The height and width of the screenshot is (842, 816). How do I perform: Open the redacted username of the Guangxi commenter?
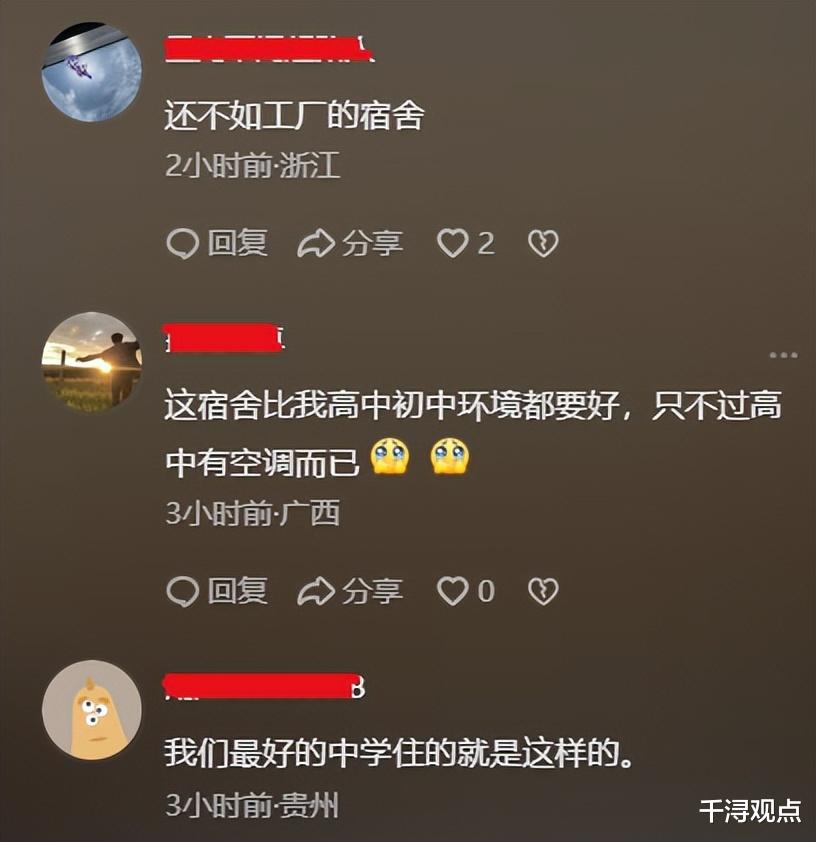pyautogui.click(x=224, y=338)
